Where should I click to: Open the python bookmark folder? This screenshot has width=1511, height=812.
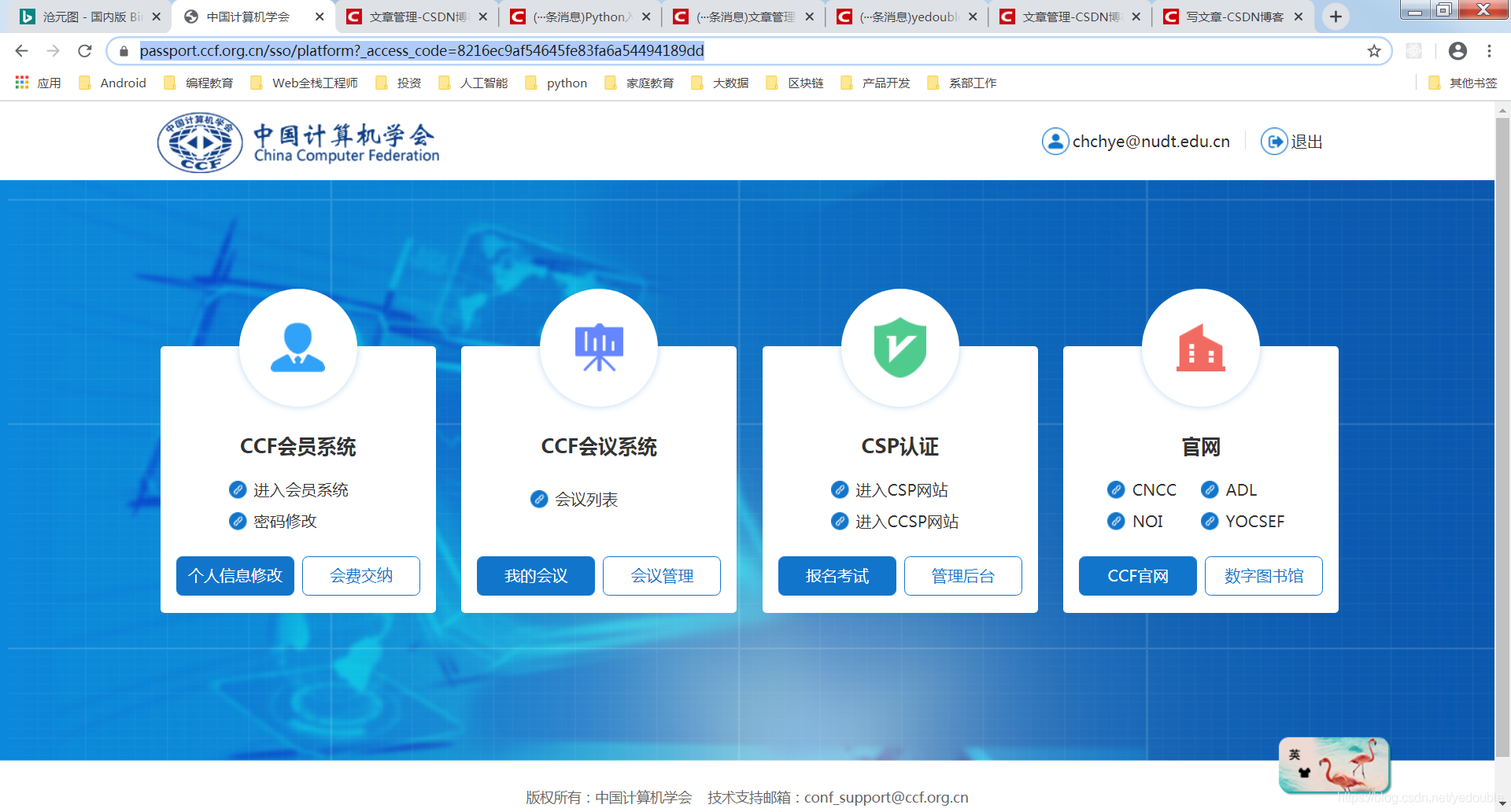tap(556, 83)
